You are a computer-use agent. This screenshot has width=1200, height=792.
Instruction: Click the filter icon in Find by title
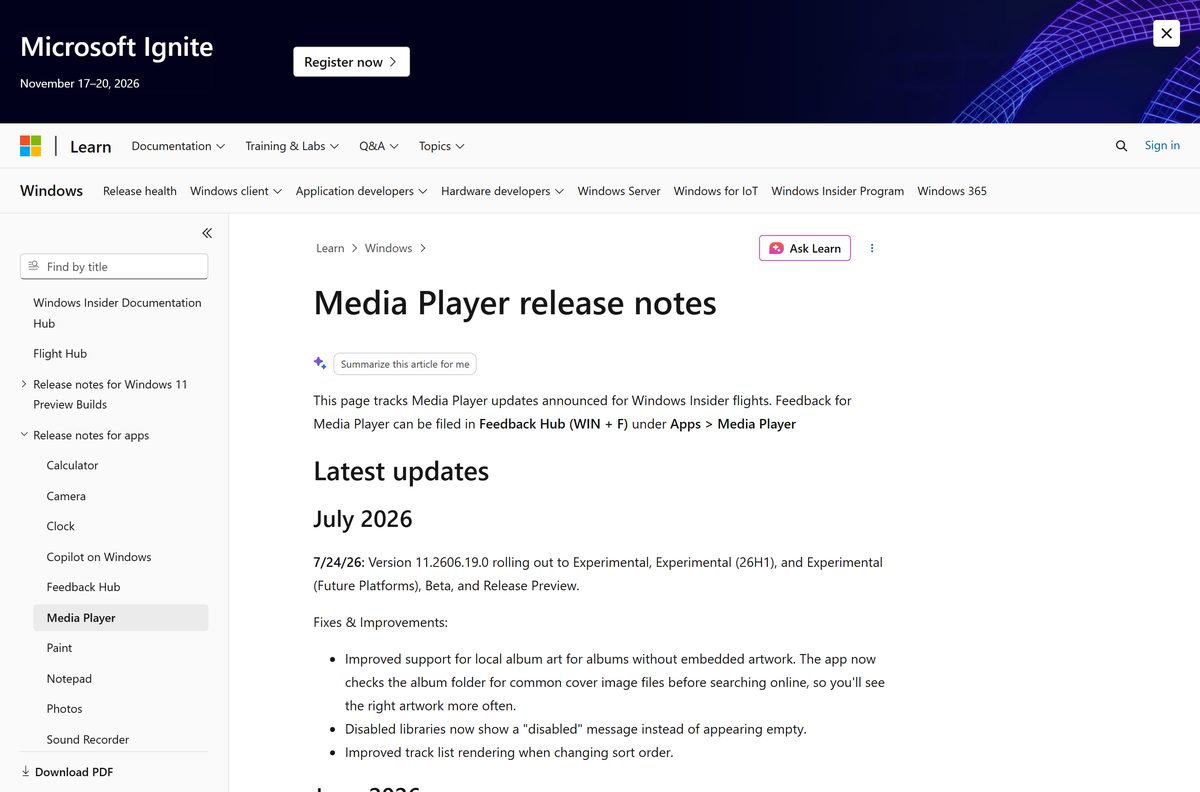click(x=34, y=266)
